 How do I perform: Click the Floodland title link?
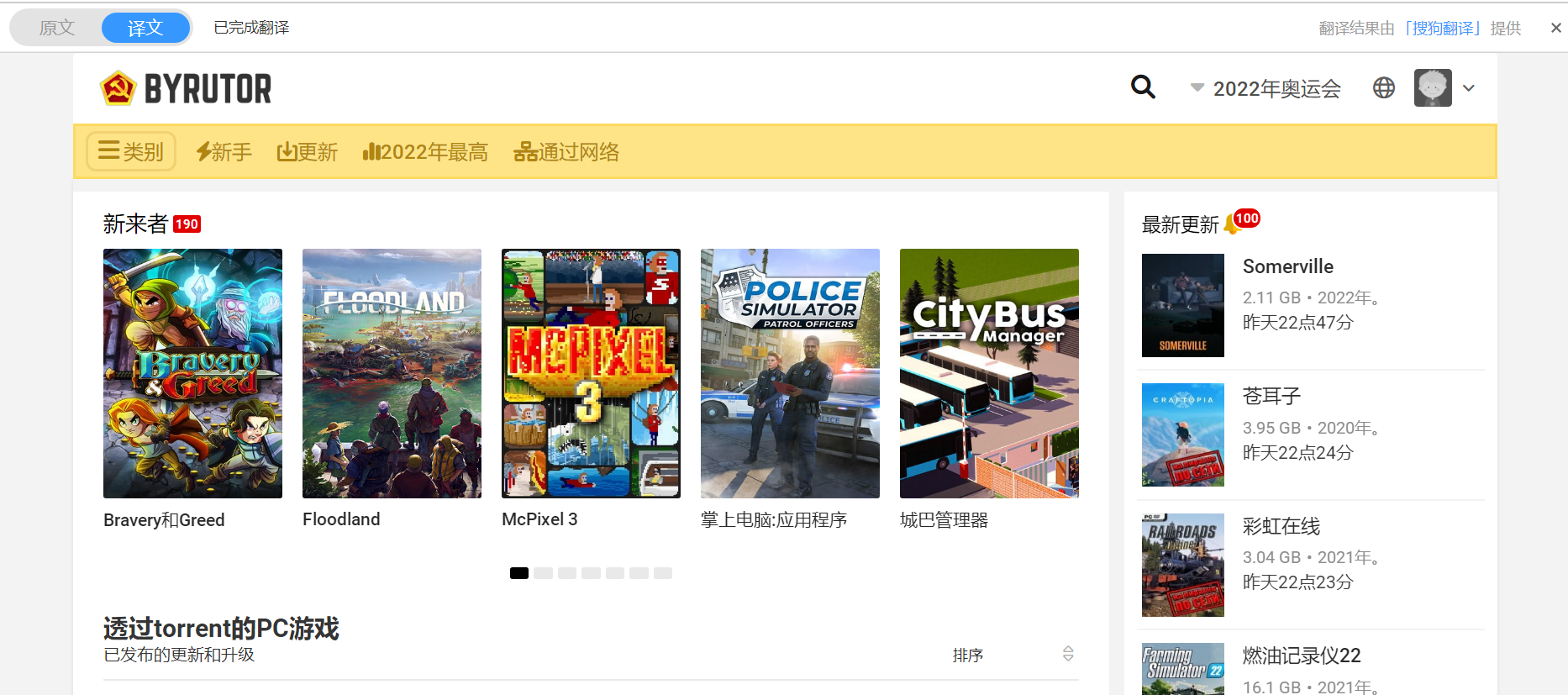341,519
